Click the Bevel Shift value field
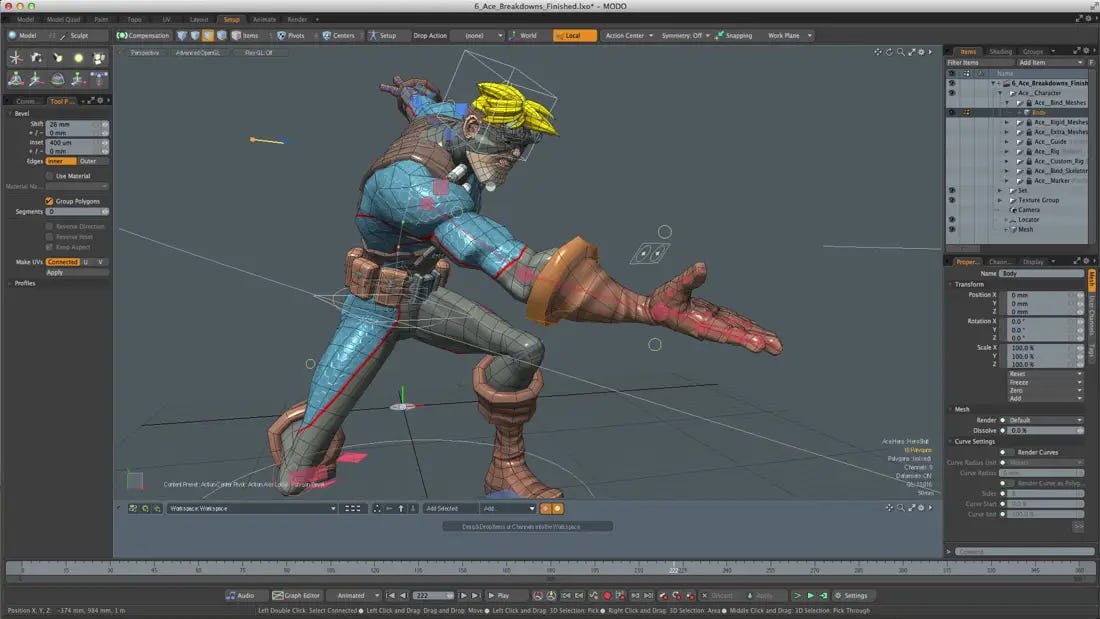Screen dimensions: 1100x619 [76, 124]
